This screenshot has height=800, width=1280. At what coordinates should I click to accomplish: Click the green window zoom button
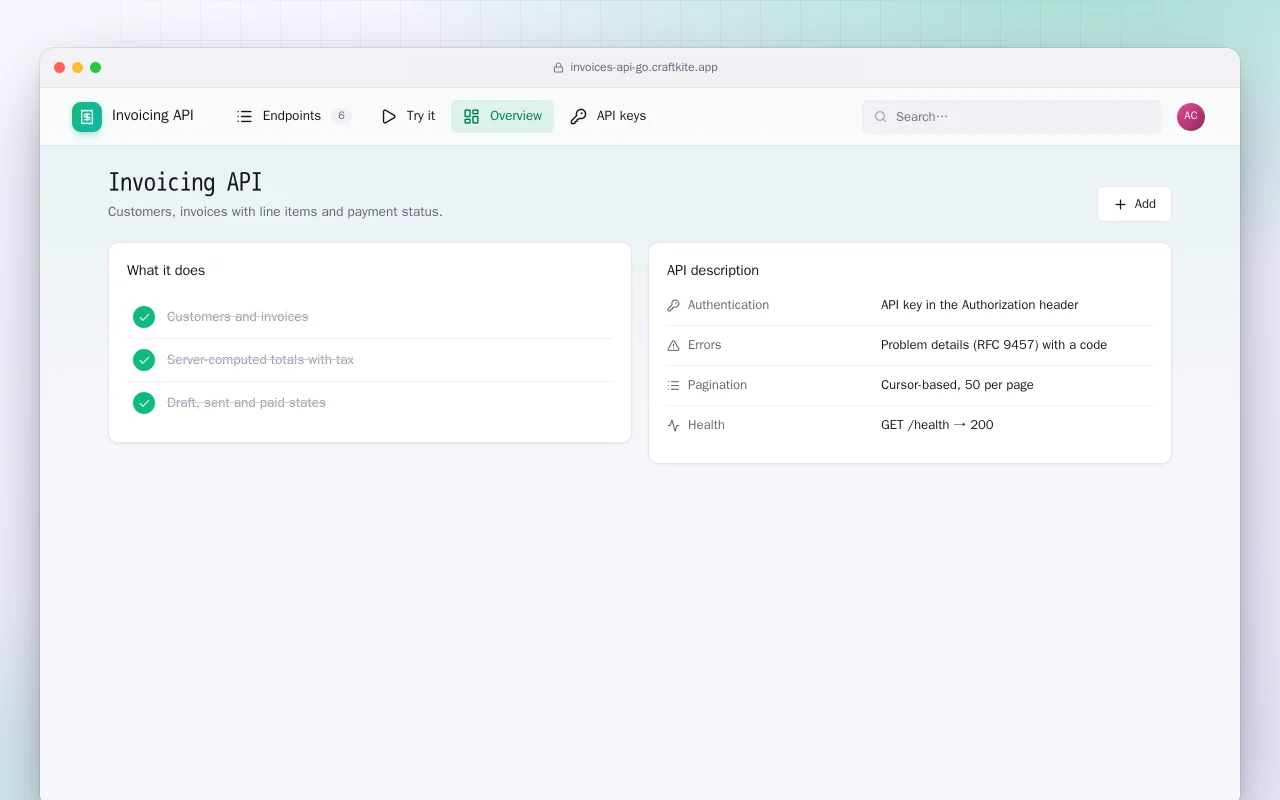pos(96,68)
